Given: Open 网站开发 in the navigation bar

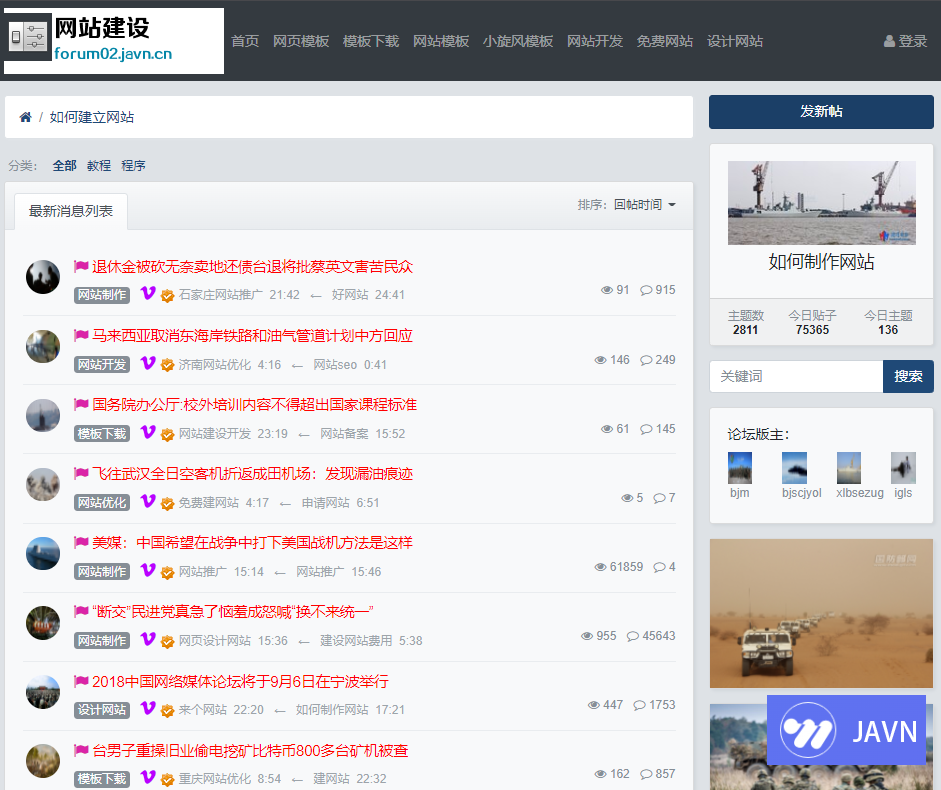Looking at the screenshot, I should pos(595,41).
